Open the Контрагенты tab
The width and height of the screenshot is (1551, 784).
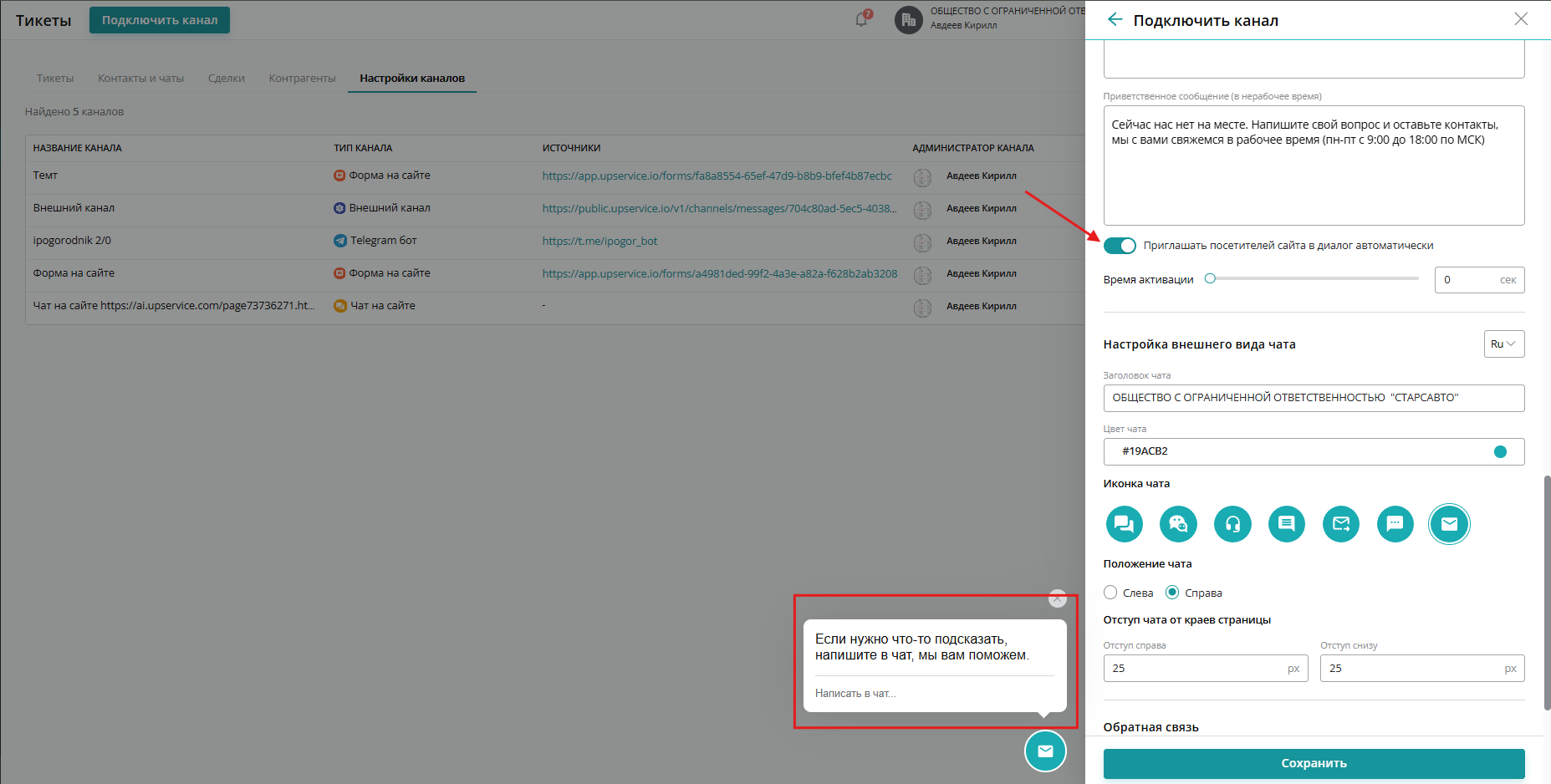pos(302,79)
